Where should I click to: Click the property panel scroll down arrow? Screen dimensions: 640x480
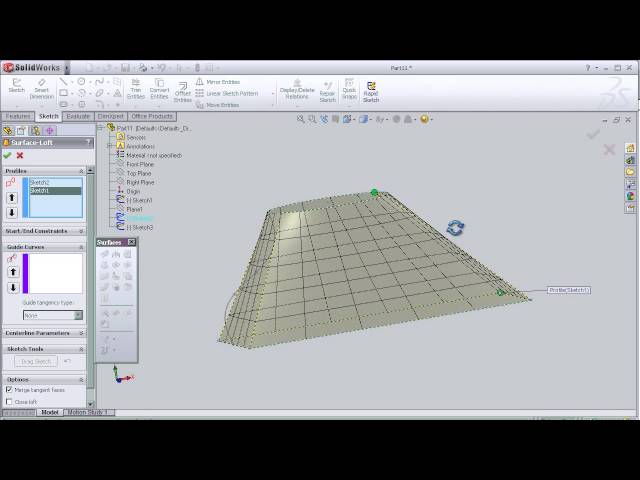click(x=91, y=404)
